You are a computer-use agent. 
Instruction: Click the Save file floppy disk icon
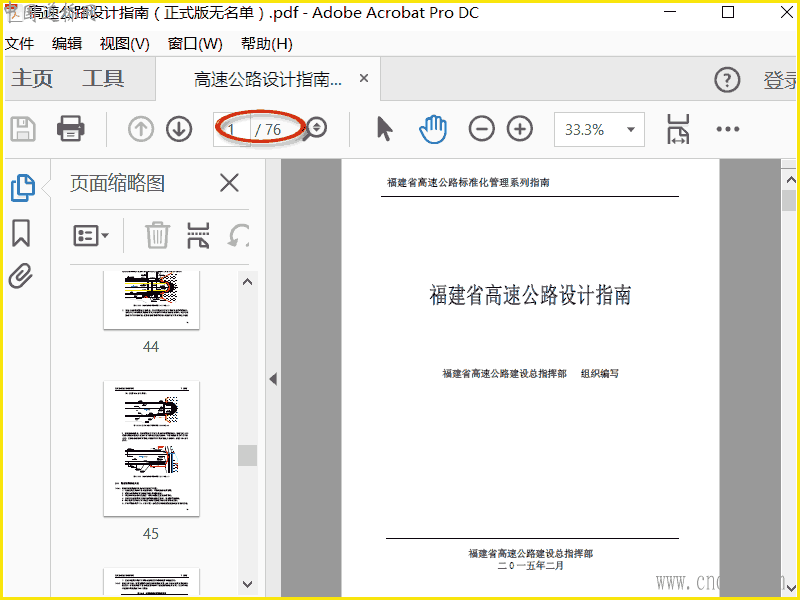coord(23,129)
